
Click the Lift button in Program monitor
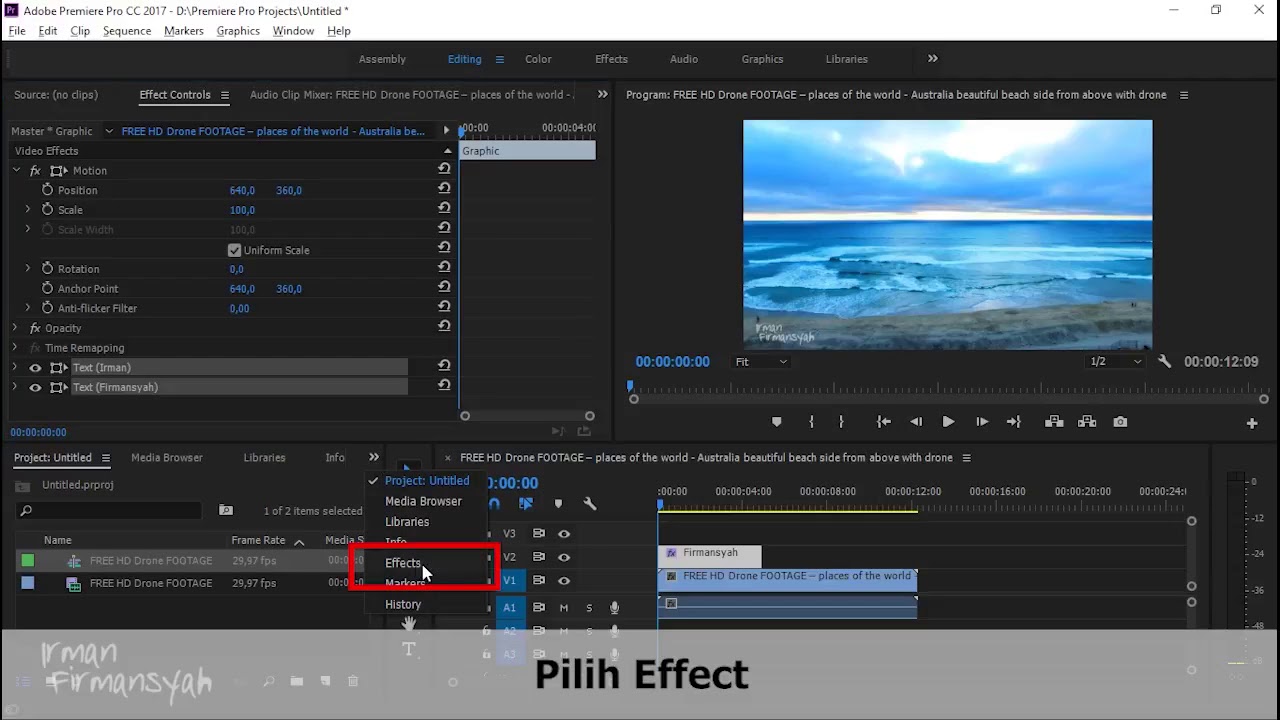[x=1054, y=422]
